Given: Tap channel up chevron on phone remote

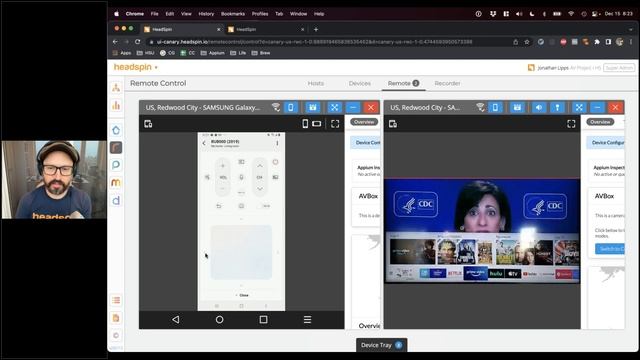Looking at the screenshot, I should pos(260,166).
